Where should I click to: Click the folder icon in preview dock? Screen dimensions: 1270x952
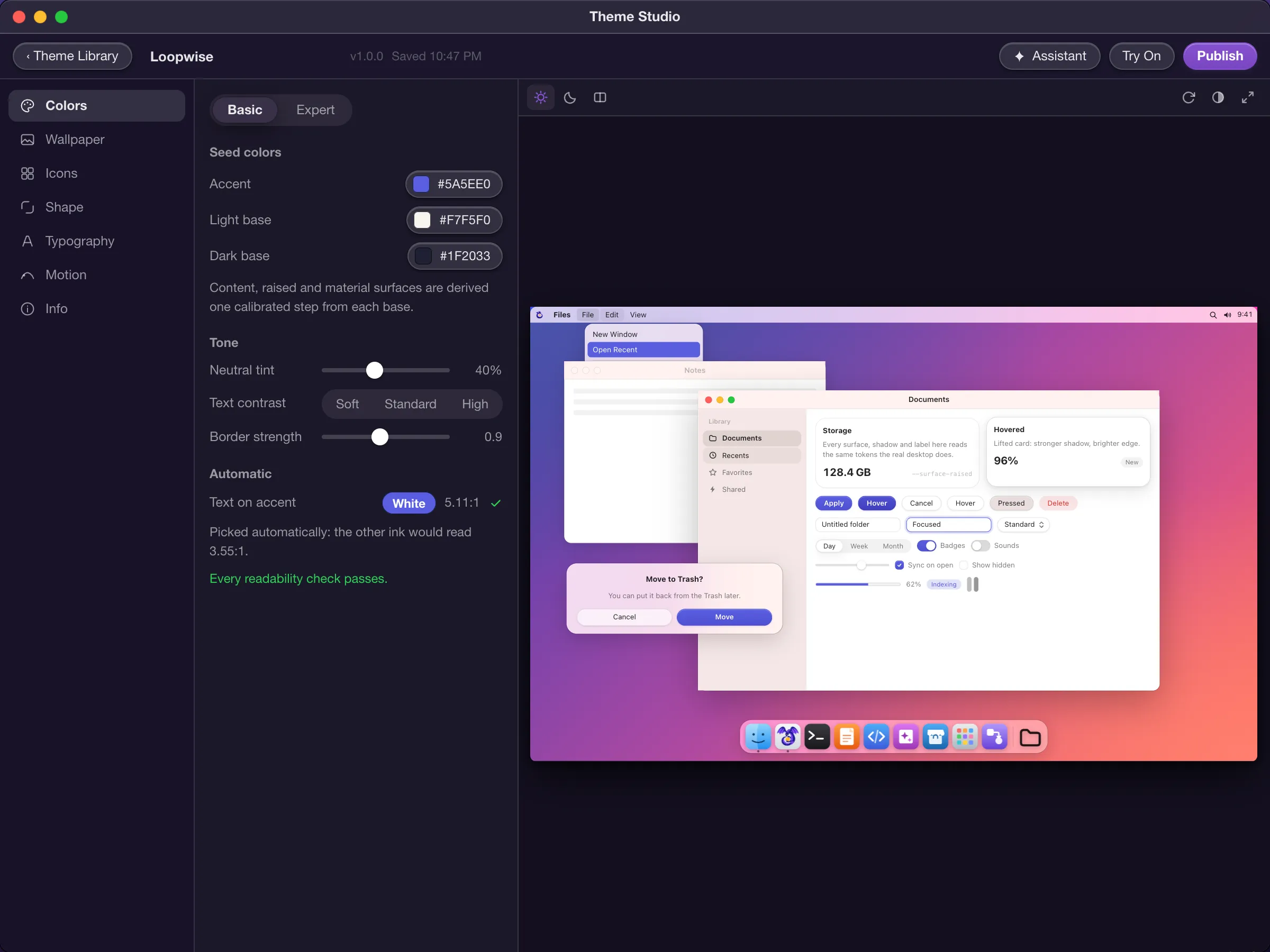[x=1030, y=737]
